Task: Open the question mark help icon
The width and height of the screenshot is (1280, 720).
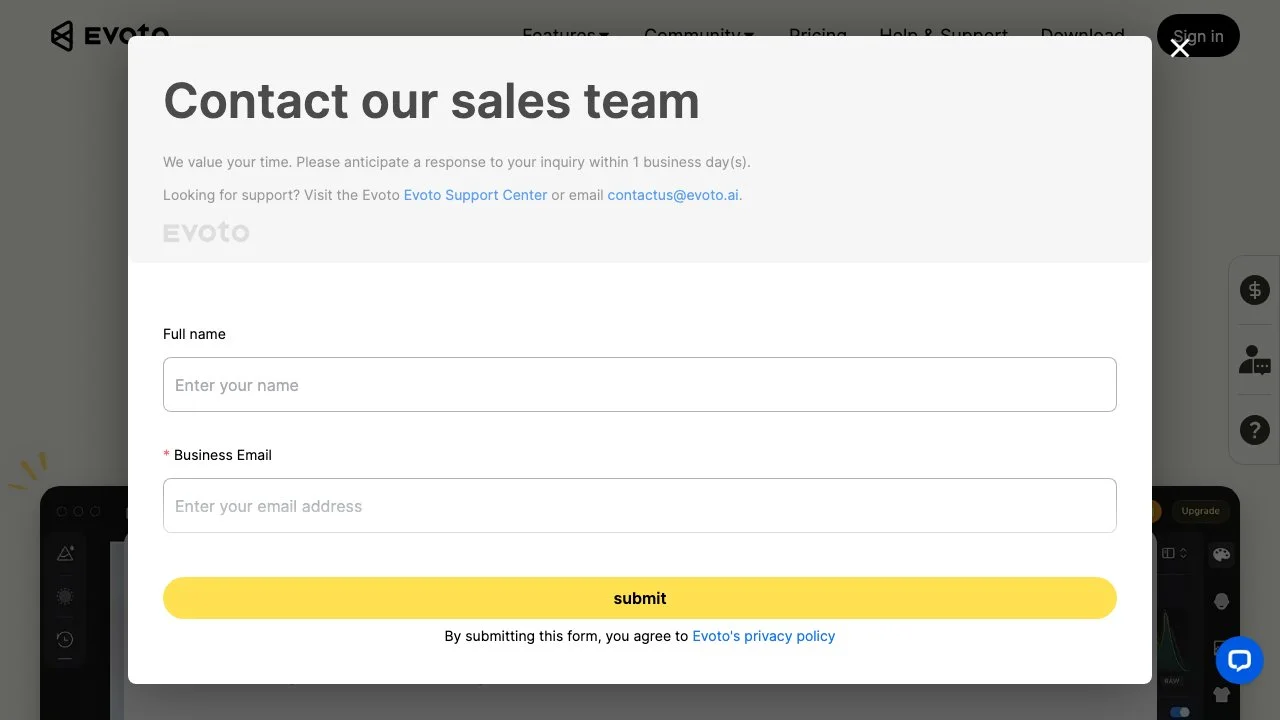Action: 1254,430
